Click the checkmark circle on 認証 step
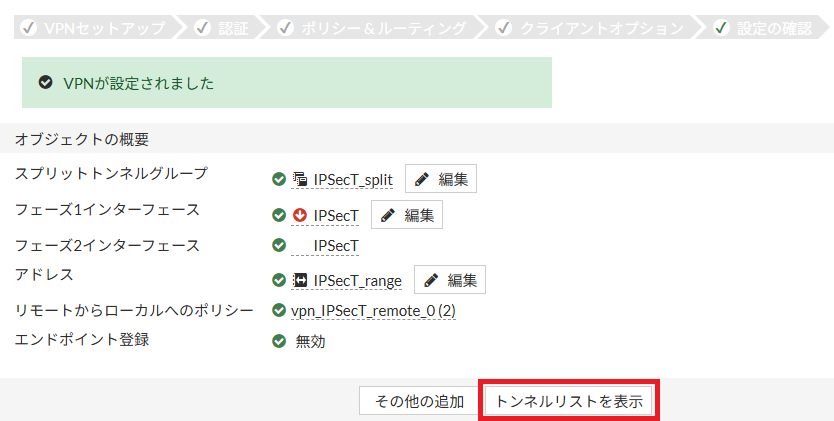834x421 pixels. click(203, 28)
